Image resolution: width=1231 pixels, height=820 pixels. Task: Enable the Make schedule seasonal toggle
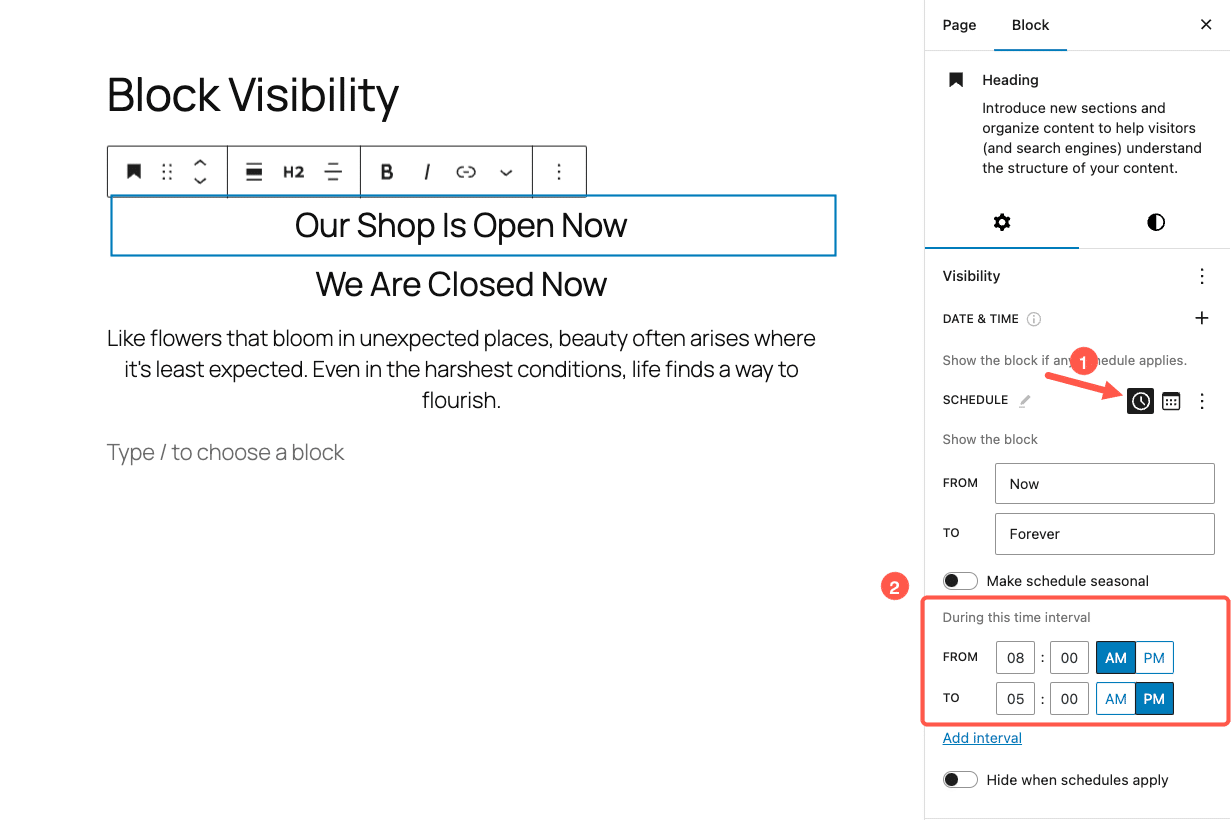(959, 581)
